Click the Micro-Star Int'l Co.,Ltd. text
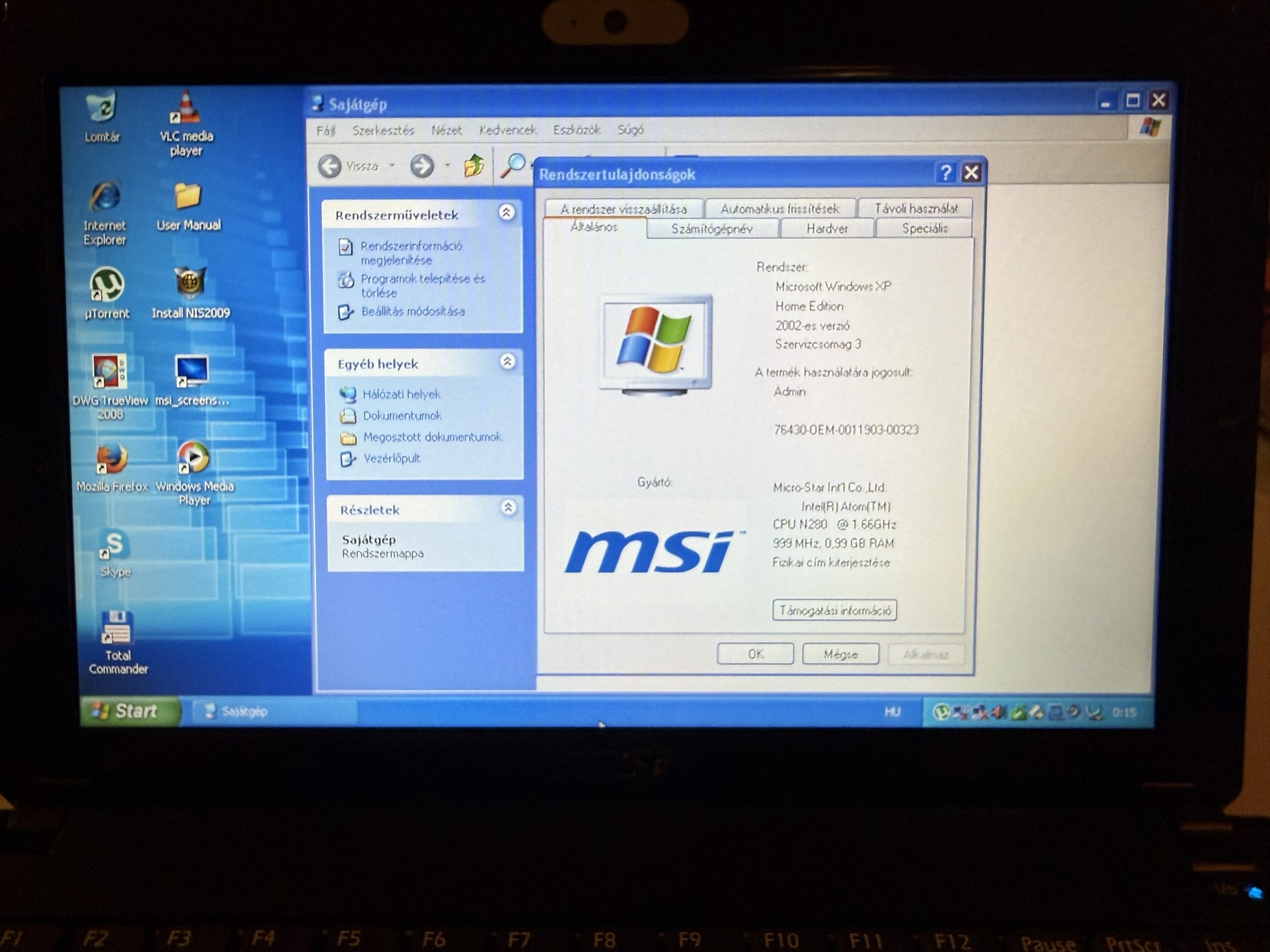The width and height of the screenshot is (1270, 952). pos(829,487)
